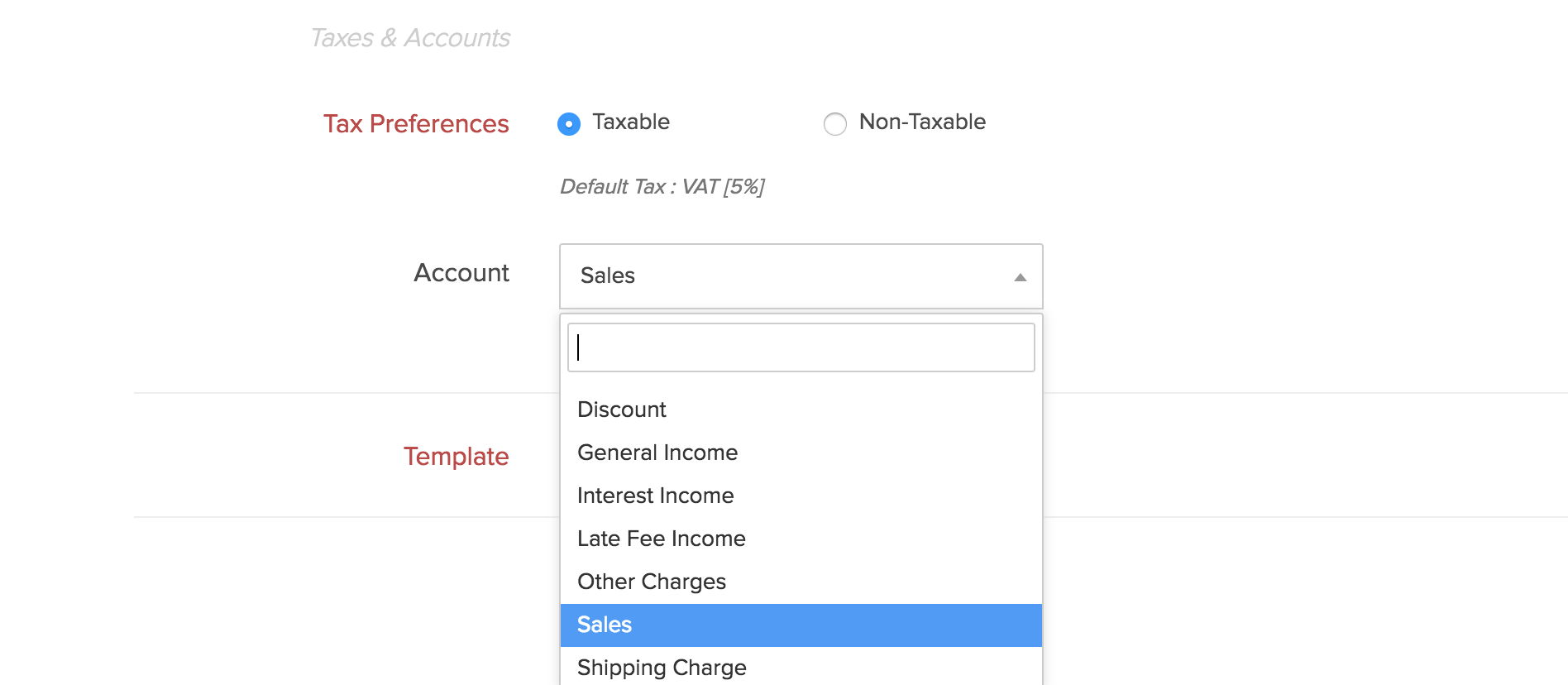Image resolution: width=1568 pixels, height=685 pixels.
Task: Click the Tax Preferences label
Action: click(416, 124)
